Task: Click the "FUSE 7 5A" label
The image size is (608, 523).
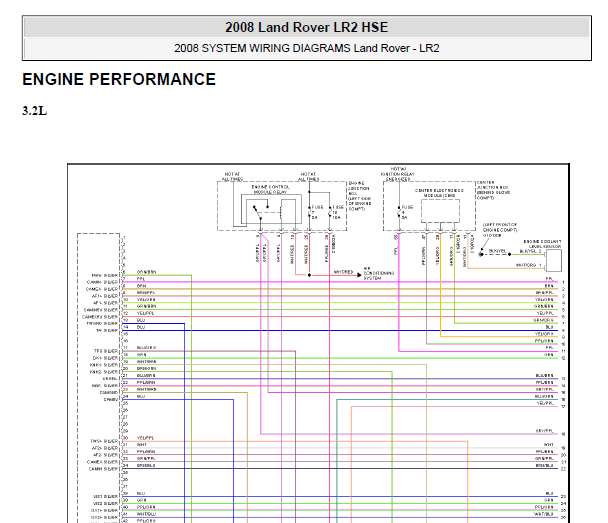Action: click(x=317, y=212)
